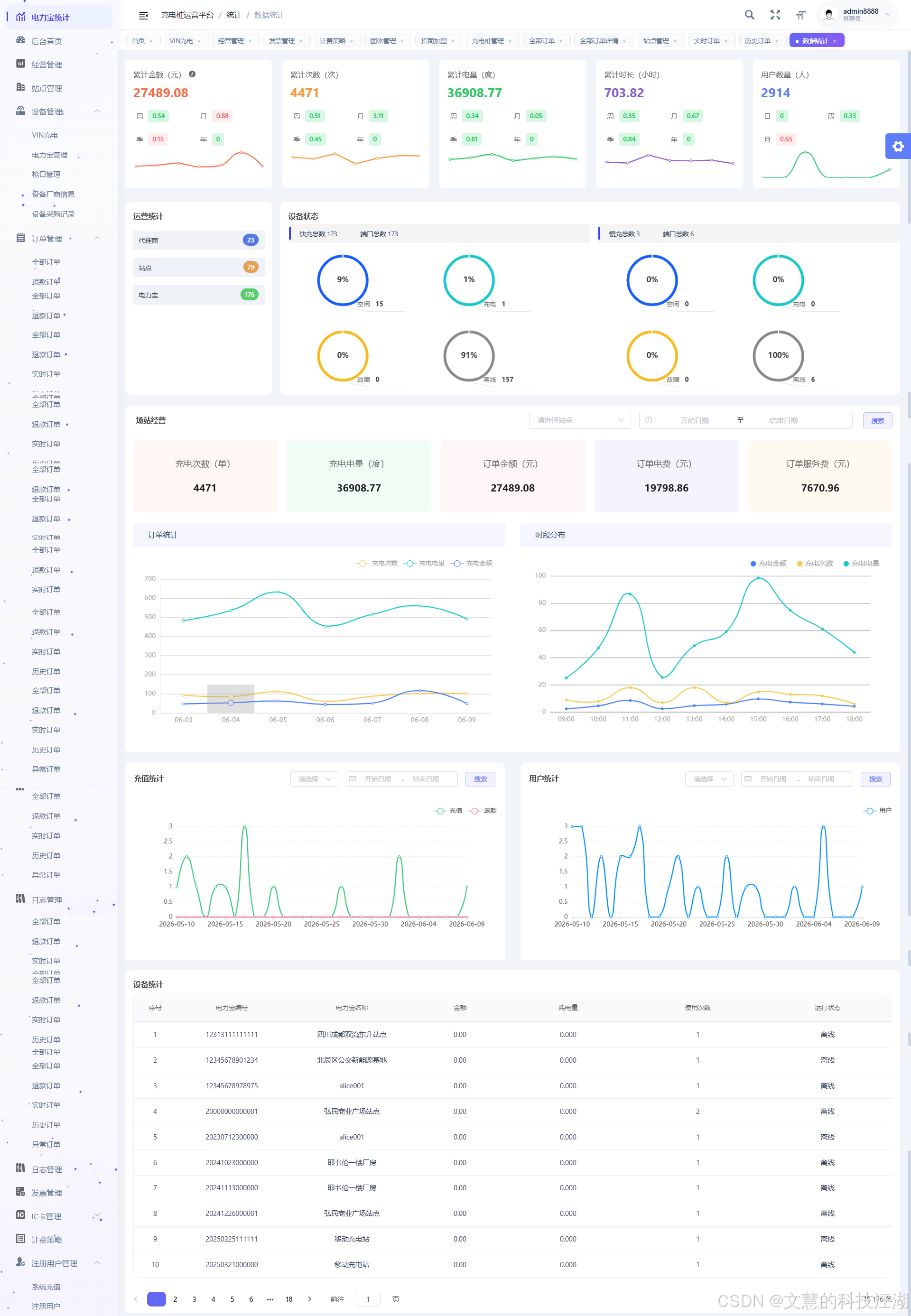911x1316 pixels.
Task: Toggle the 充电次数 legend in 订单统计
Action: coord(377,563)
